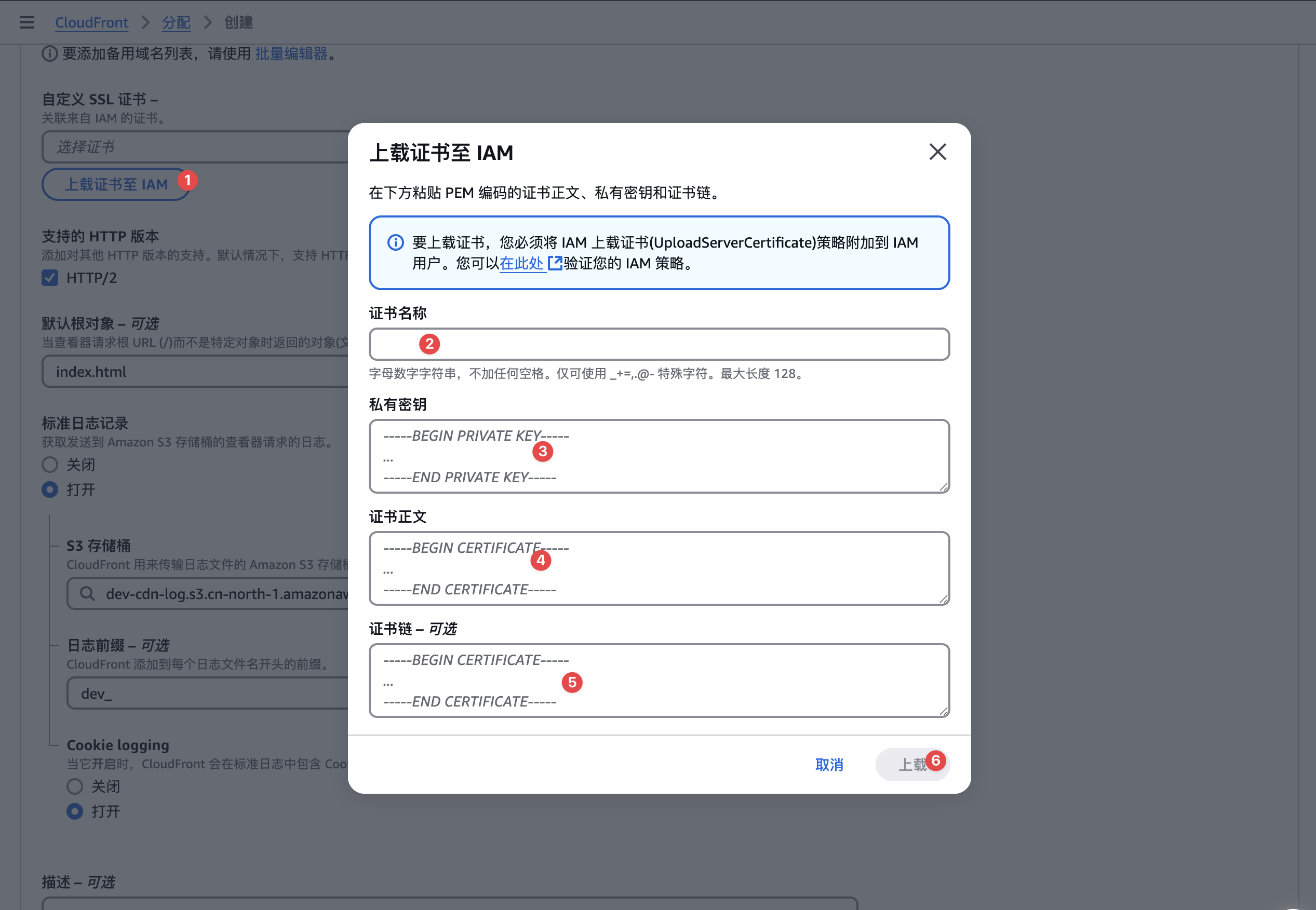Click the 证书名称 name input field
The image size is (1316, 910).
point(659,344)
